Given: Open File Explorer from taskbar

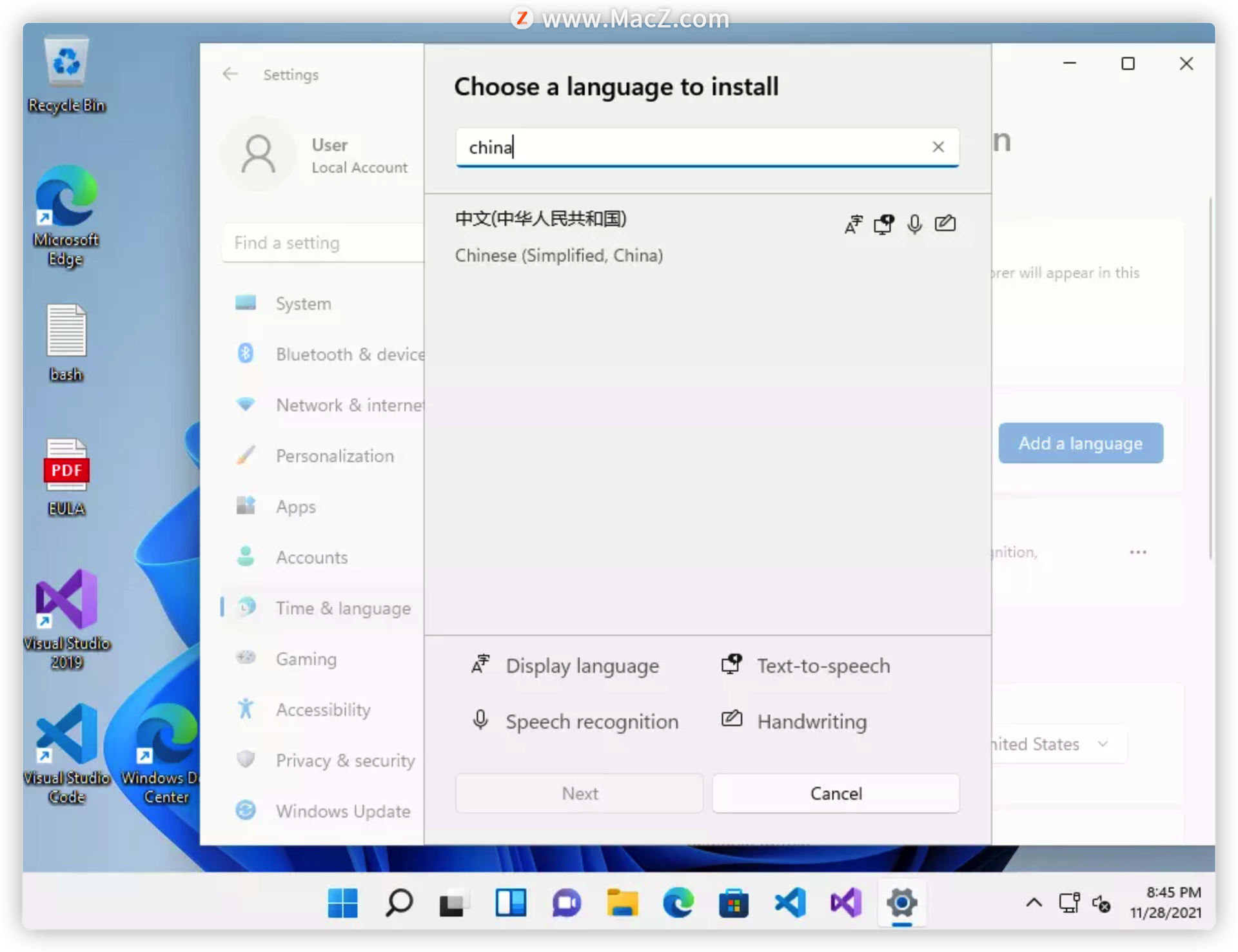Looking at the screenshot, I should point(622,902).
